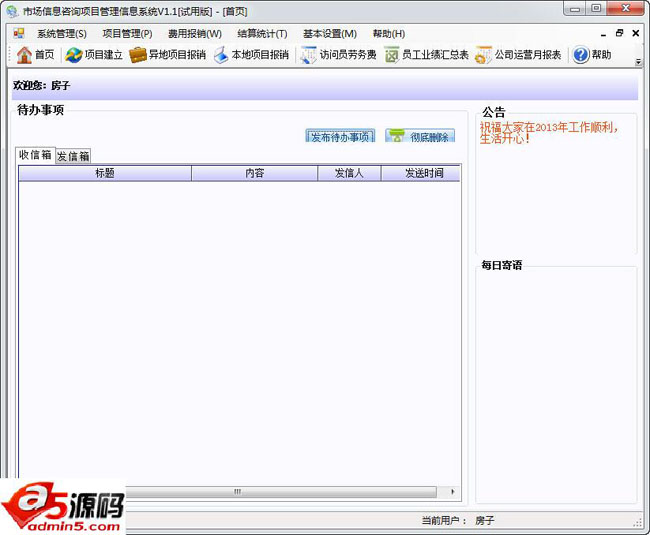650x535 pixels.
Task: Expand toolbar overflow arrow
Action: pyautogui.click(x=638, y=62)
